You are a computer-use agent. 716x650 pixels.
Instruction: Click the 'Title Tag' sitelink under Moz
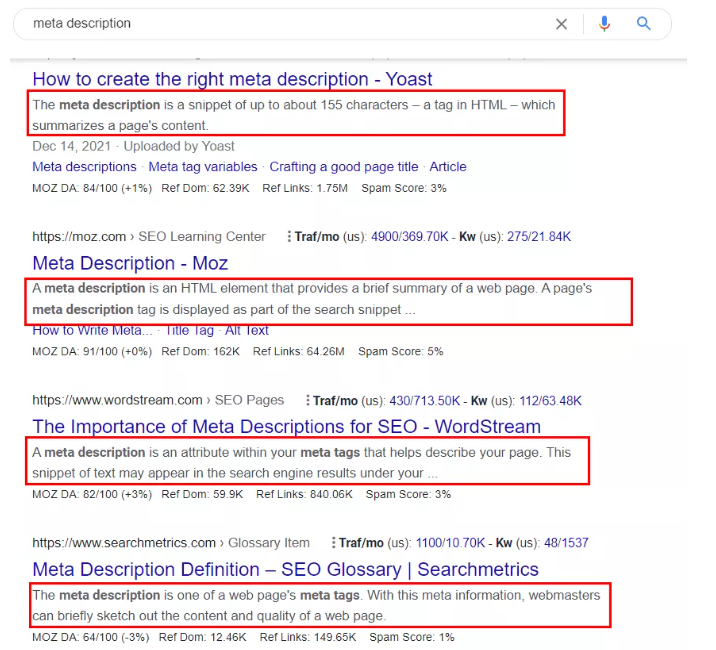(189, 330)
